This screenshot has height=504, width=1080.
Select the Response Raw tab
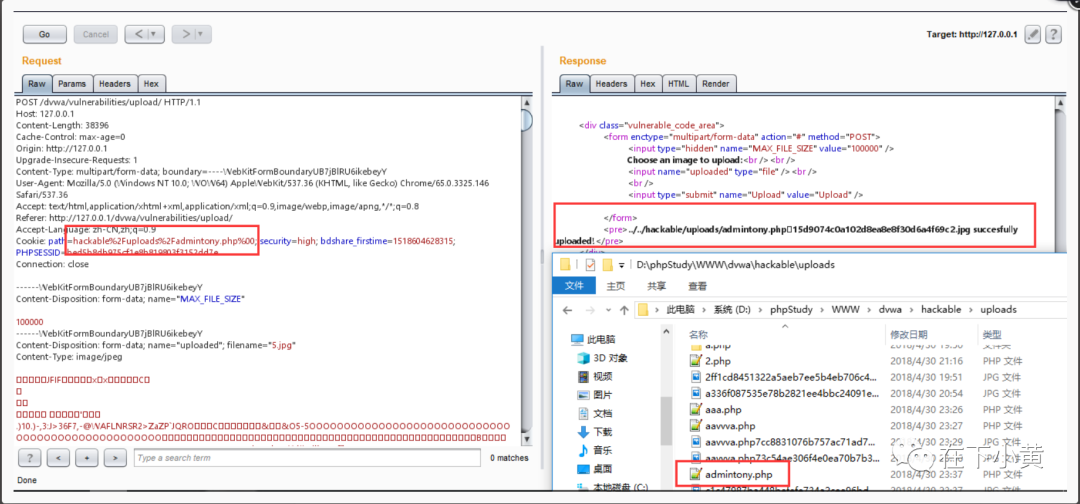coord(574,84)
